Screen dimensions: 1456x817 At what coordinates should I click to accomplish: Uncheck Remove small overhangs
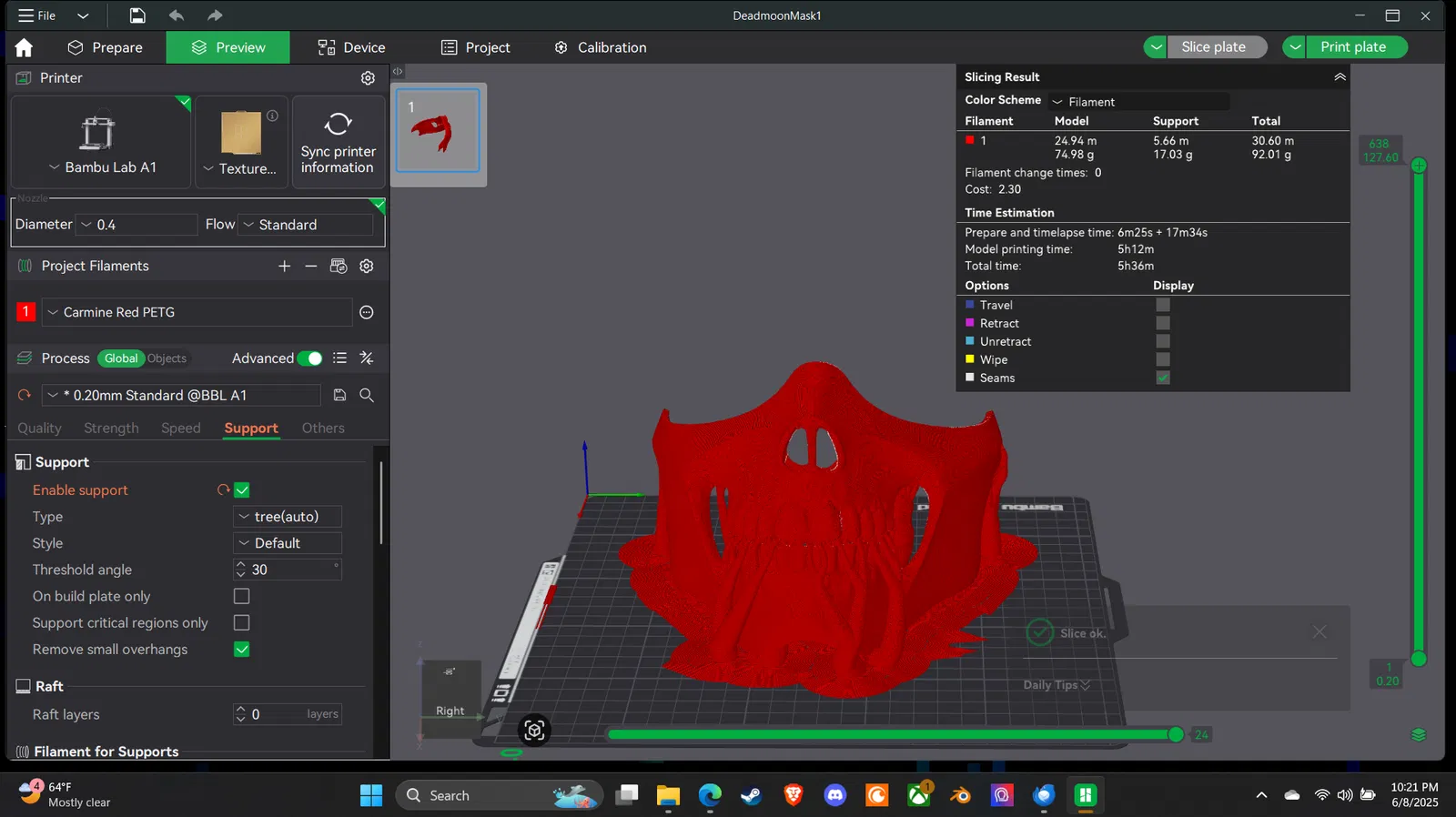click(242, 649)
